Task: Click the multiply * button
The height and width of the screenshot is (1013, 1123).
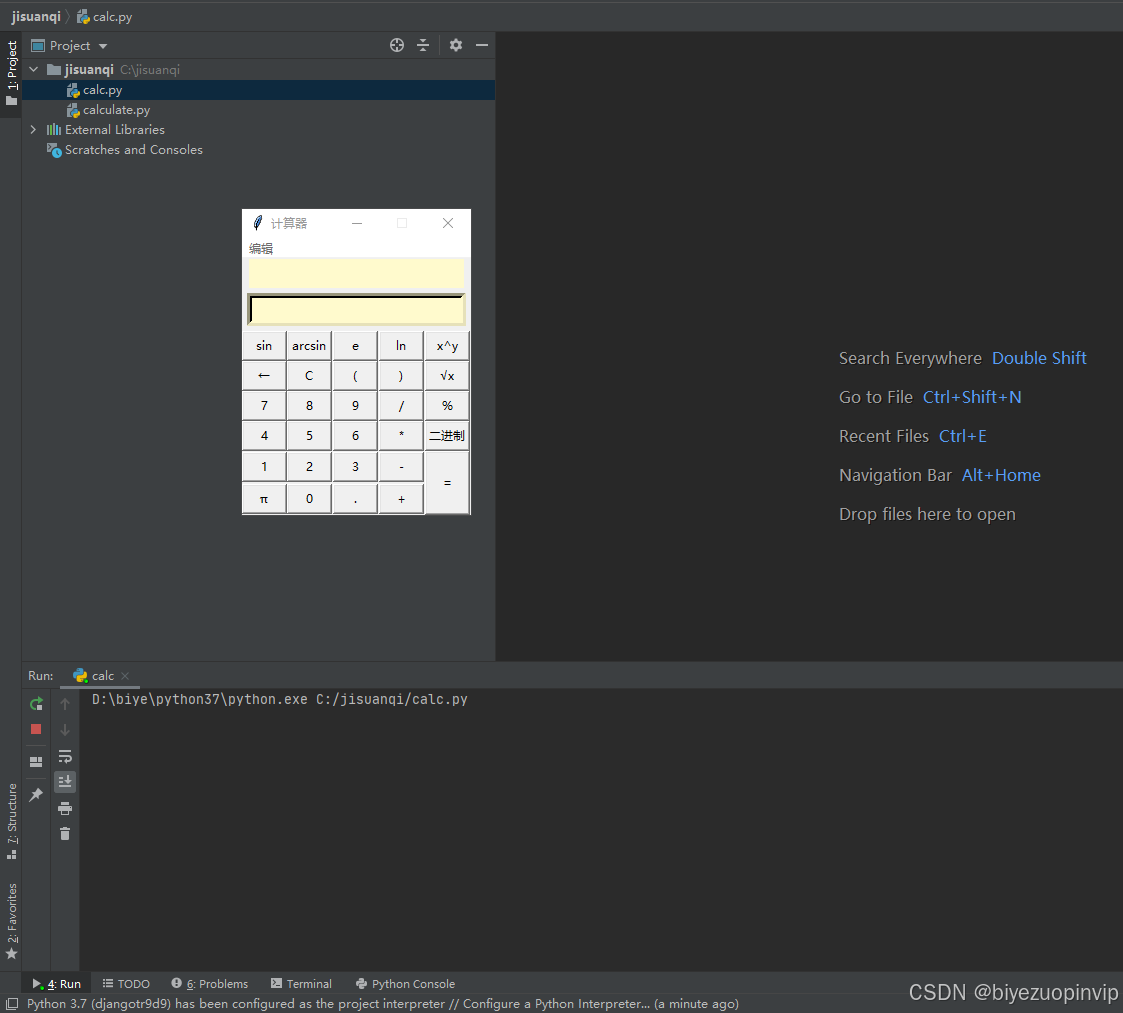Action: [401, 436]
